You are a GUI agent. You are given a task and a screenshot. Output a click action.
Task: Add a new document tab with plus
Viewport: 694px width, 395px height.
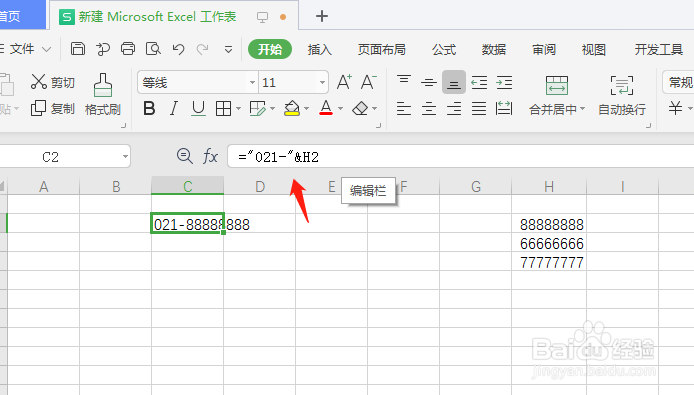322,16
